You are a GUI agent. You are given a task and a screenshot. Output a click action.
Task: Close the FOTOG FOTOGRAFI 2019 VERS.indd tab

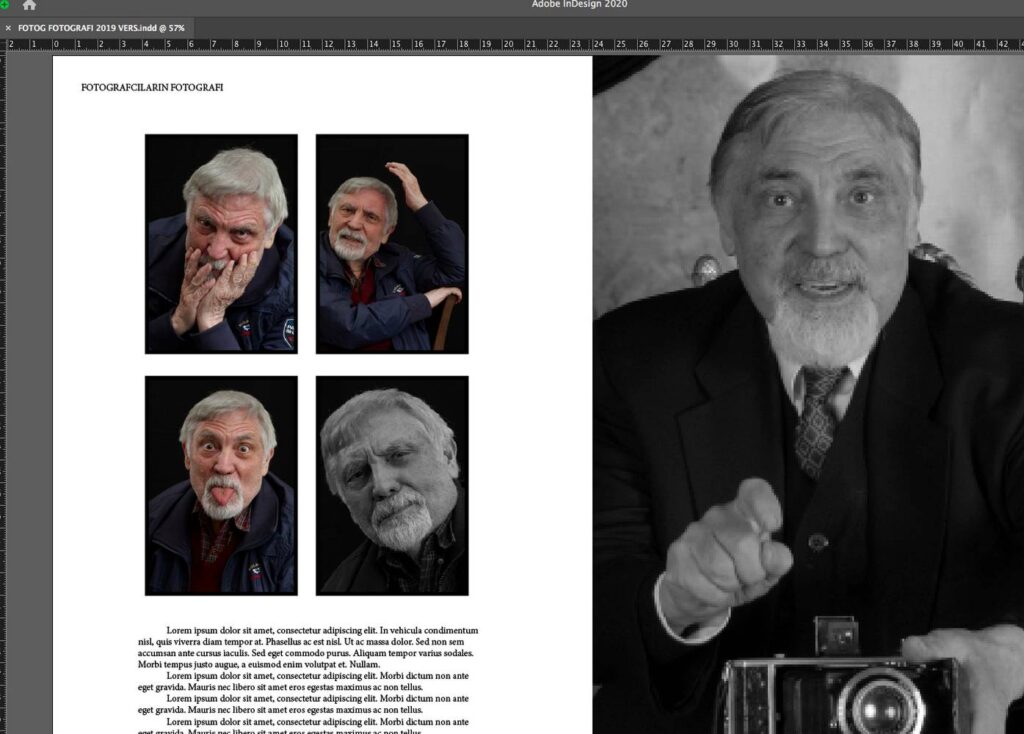click(x=8, y=28)
